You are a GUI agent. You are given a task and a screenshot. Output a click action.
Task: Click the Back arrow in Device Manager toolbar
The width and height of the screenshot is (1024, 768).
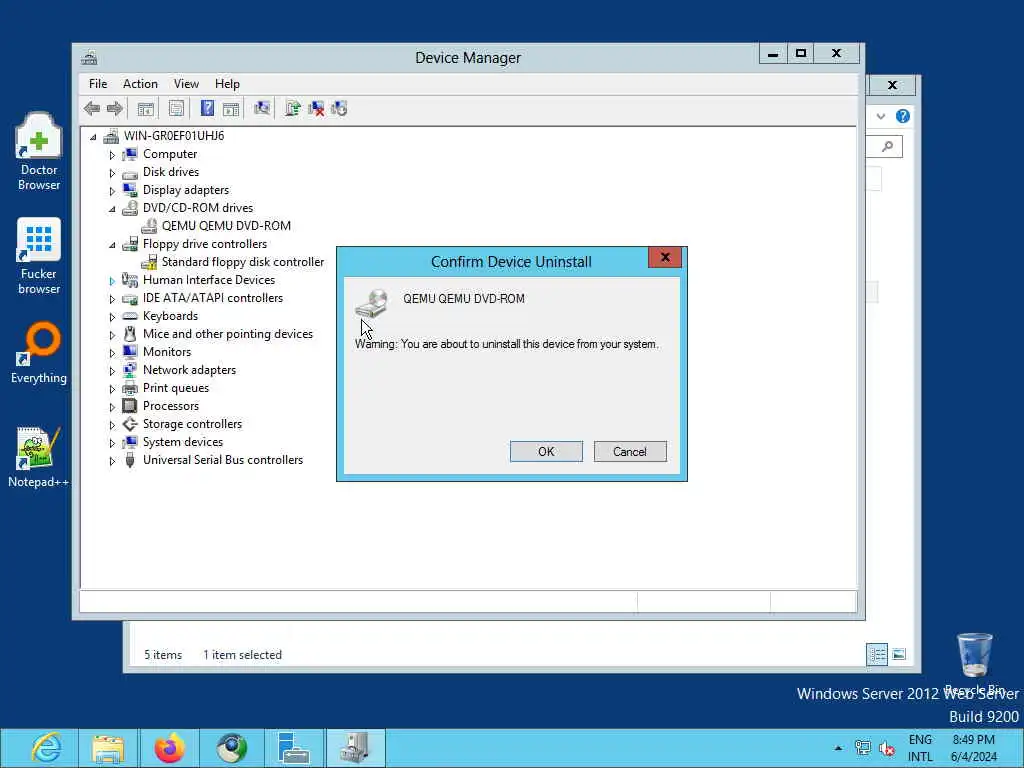(x=92, y=108)
